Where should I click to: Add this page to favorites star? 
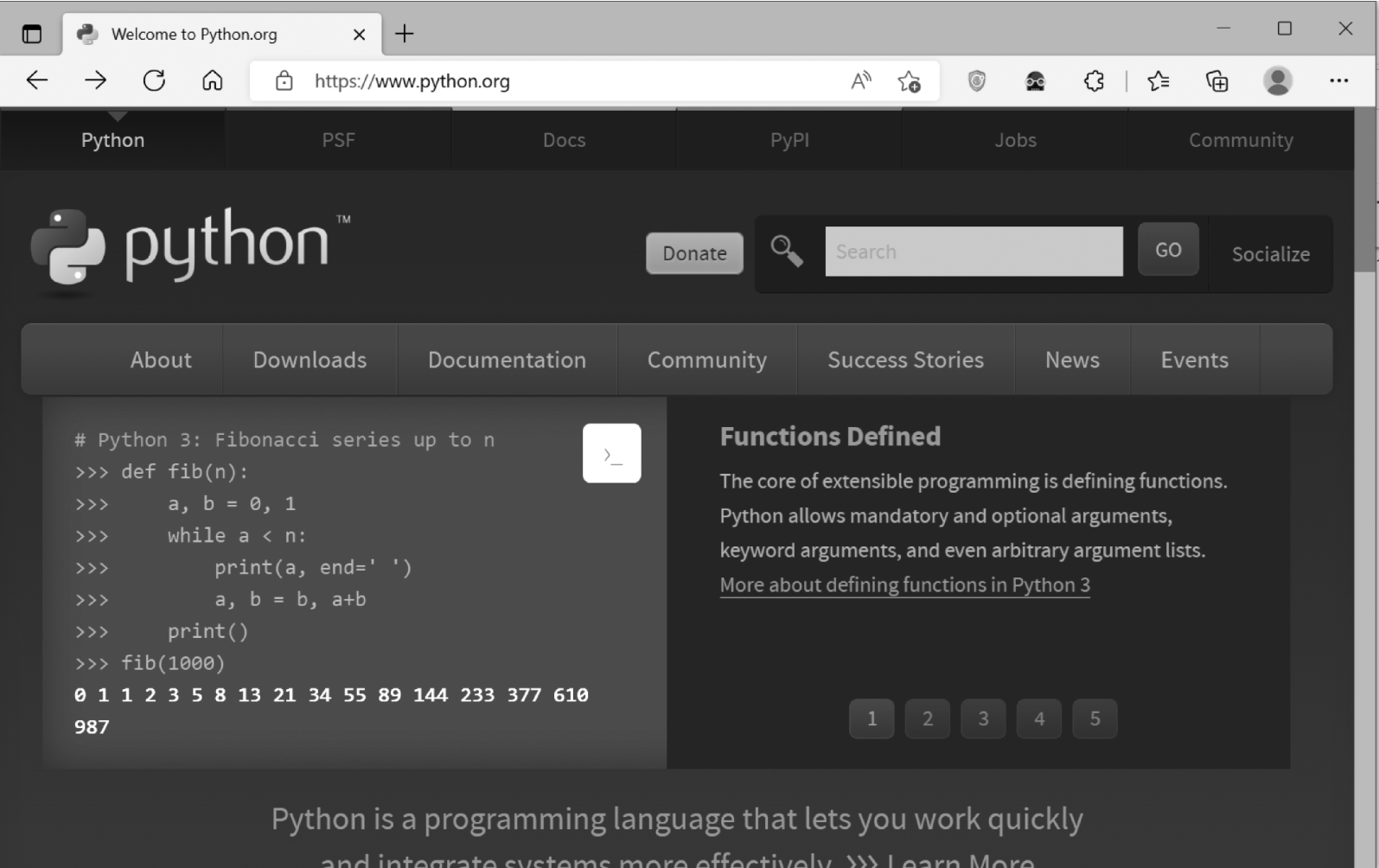(x=909, y=81)
